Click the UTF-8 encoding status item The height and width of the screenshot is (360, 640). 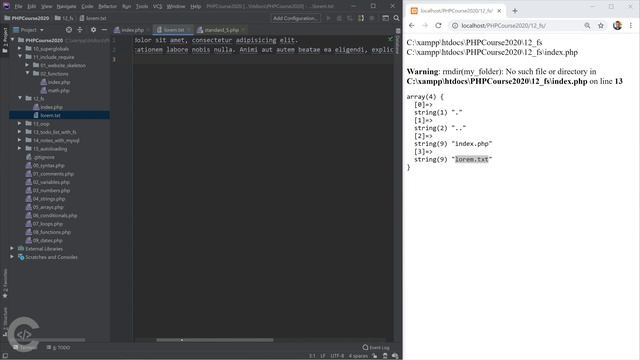(x=337, y=356)
